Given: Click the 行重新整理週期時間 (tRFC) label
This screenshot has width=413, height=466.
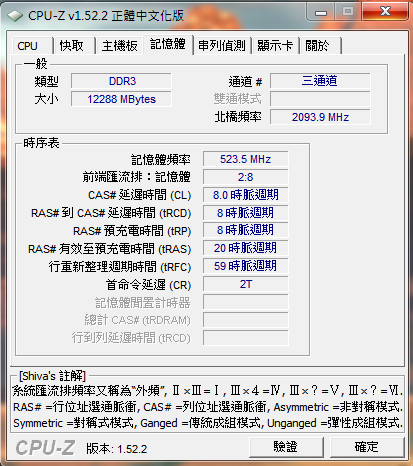Looking at the screenshot, I should 120,267.
